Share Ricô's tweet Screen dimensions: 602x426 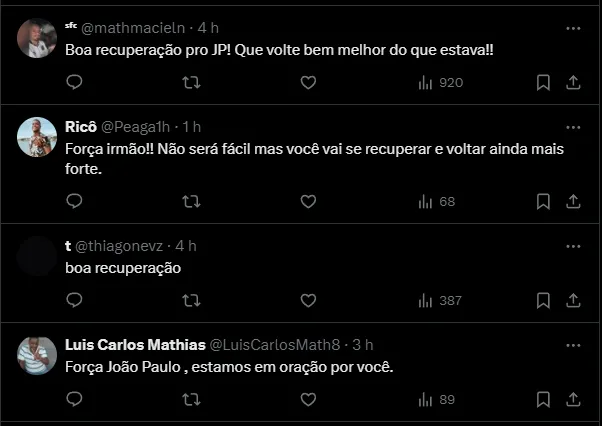tap(574, 201)
